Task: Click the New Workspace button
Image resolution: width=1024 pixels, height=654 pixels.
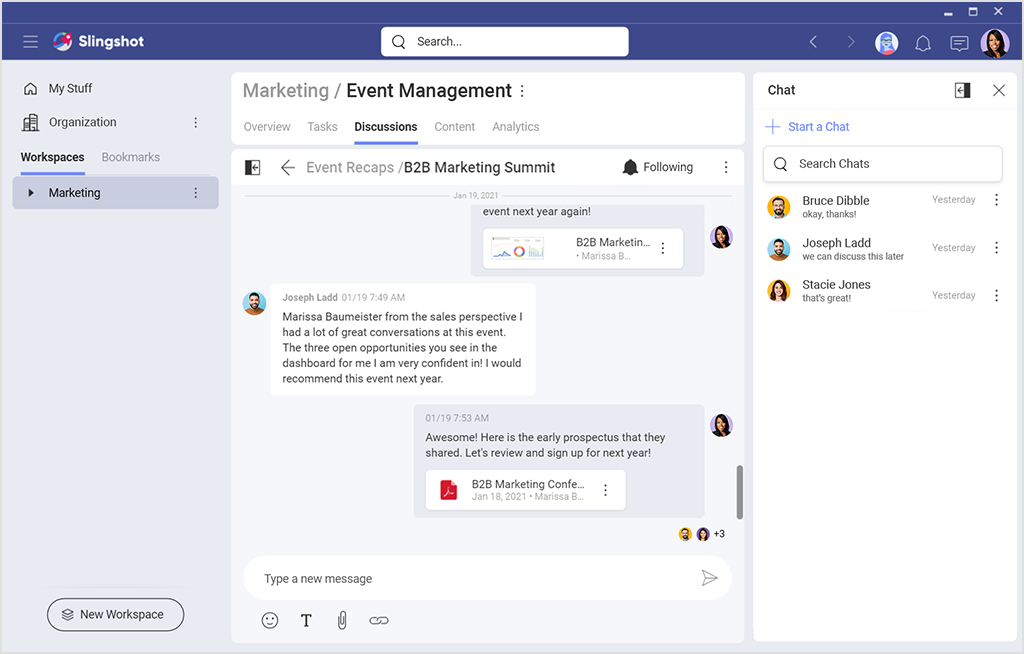Action: [x=115, y=614]
